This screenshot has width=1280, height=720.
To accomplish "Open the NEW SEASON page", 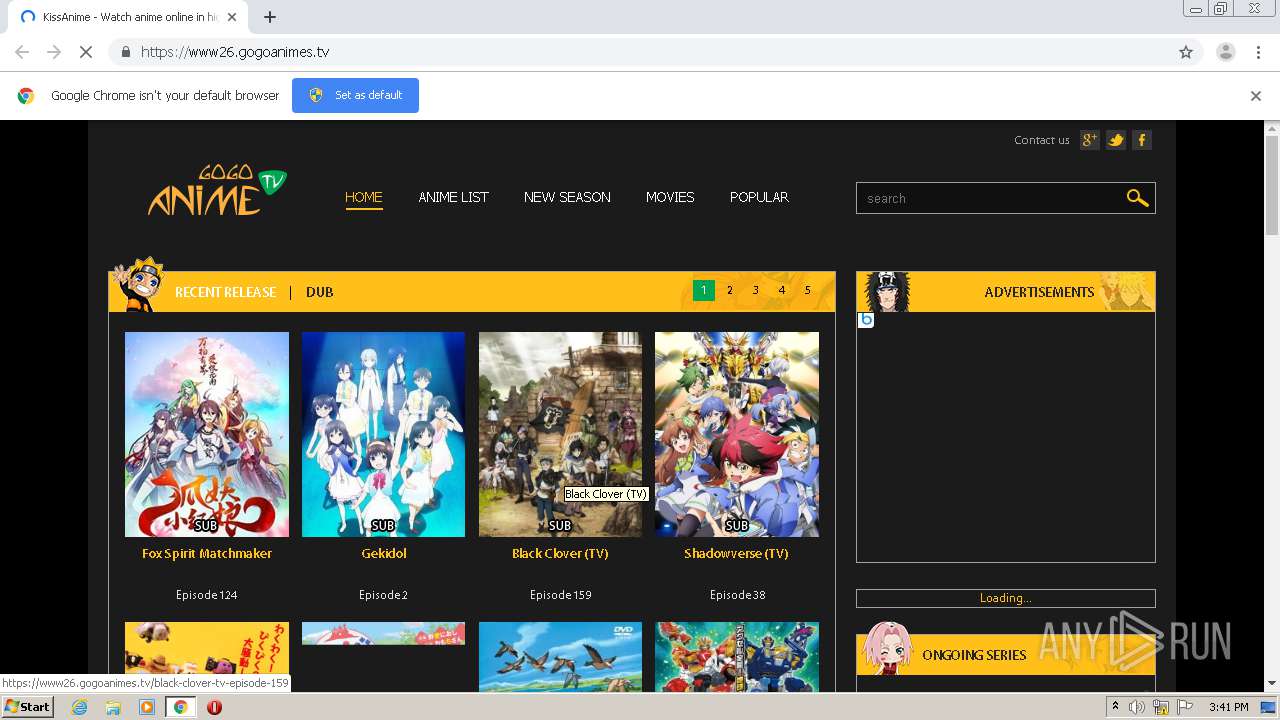I will point(567,197).
